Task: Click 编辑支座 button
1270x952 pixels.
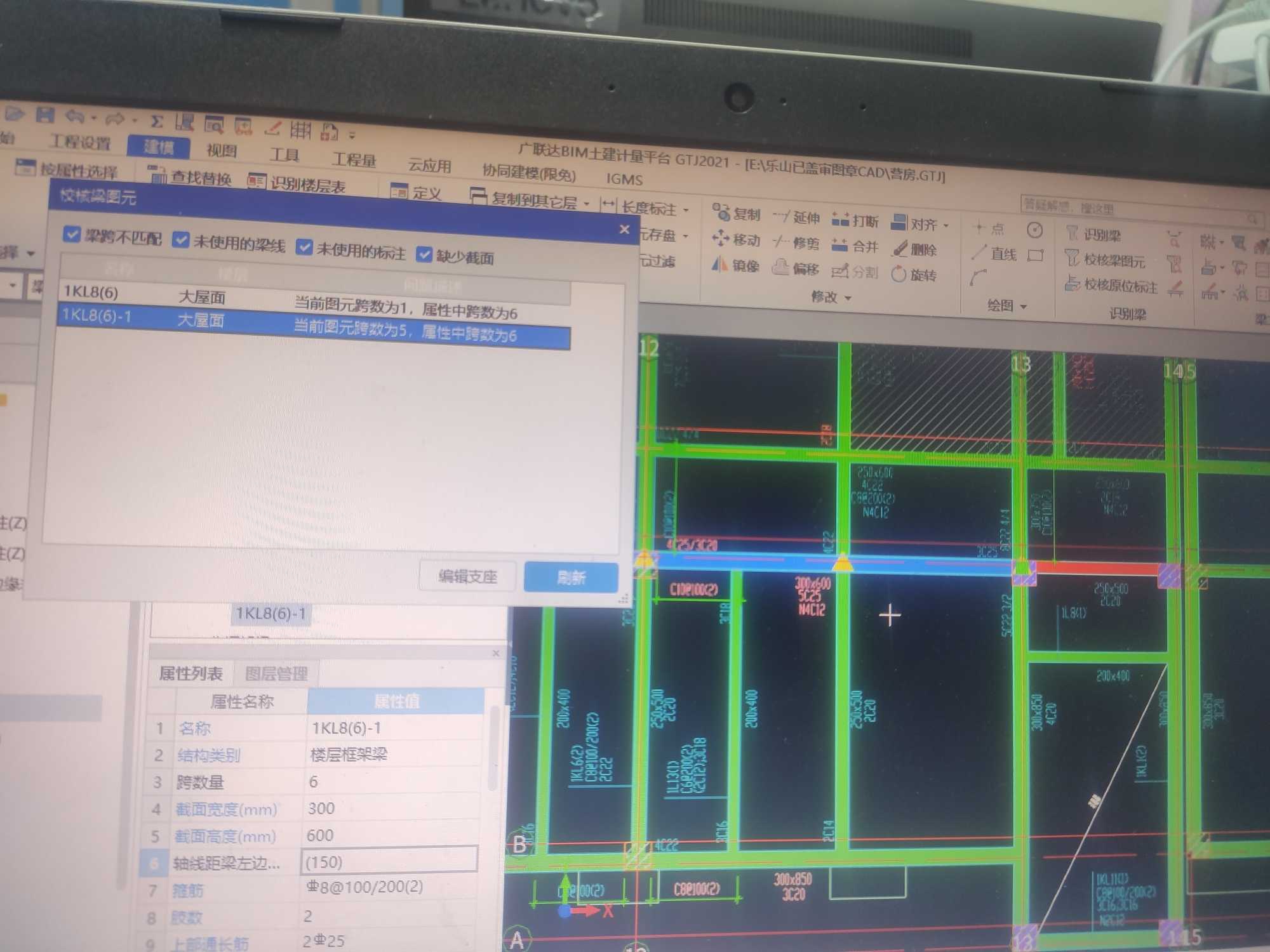Action: 467,576
